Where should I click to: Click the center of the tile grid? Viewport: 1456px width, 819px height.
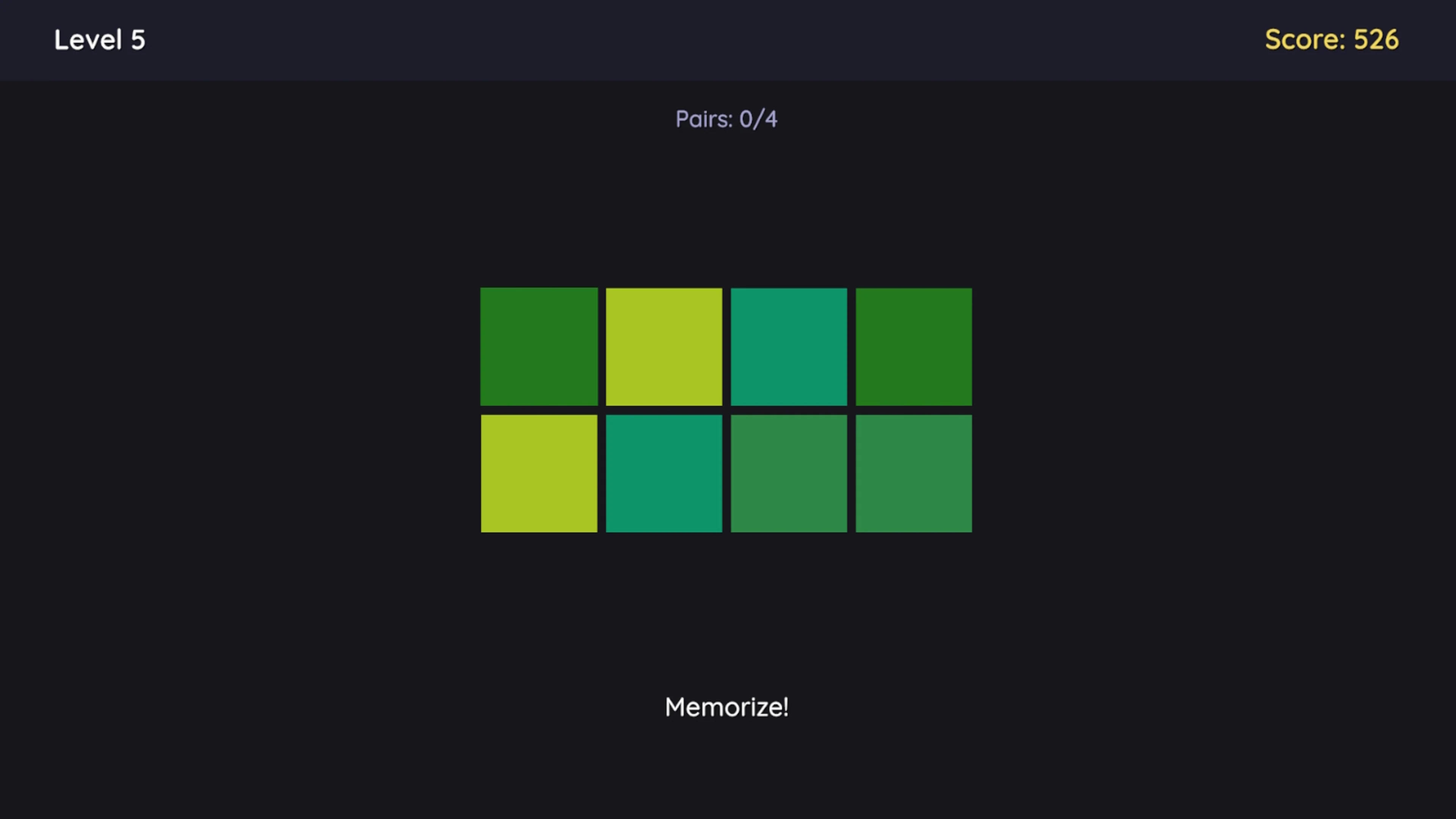[x=727, y=410]
